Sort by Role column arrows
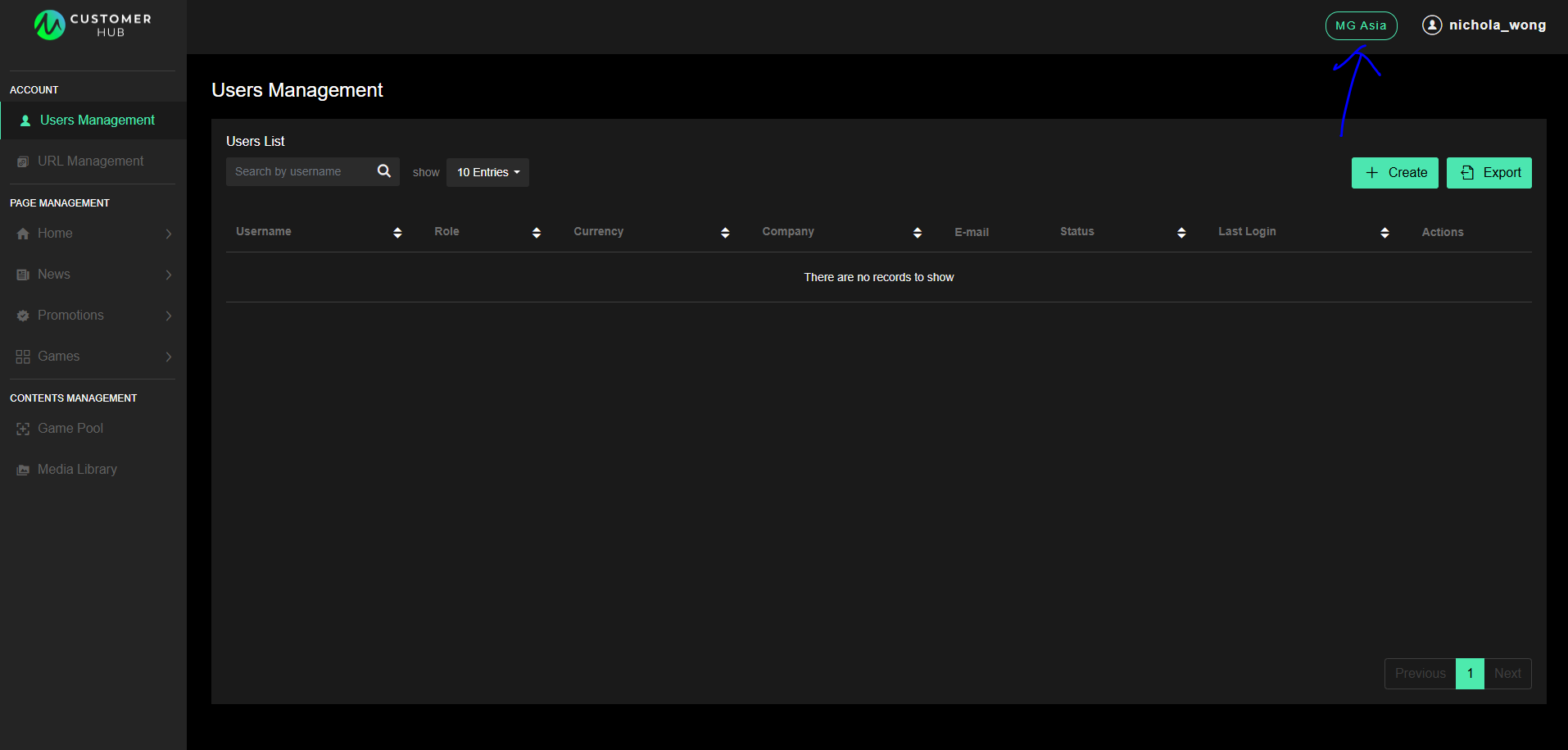Viewport: 1568px width, 750px height. click(537, 233)
